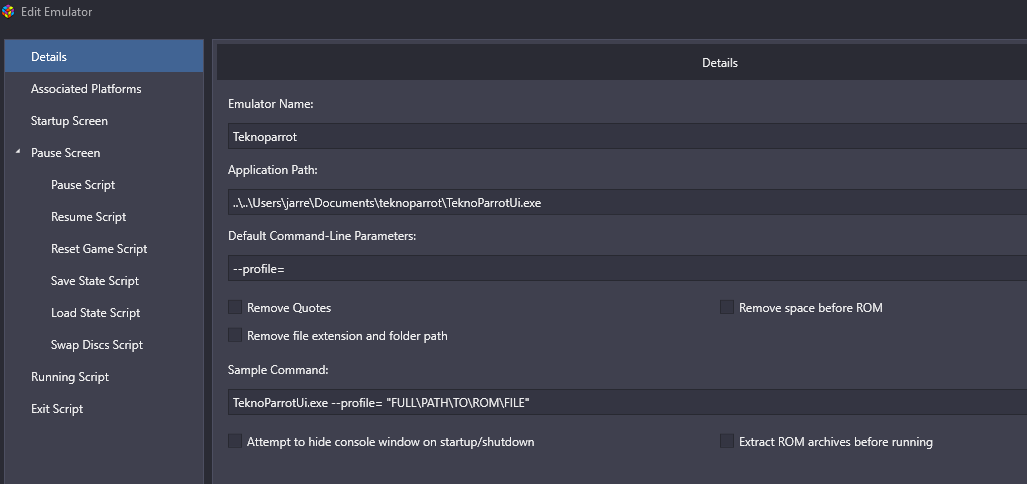Click the Emulator Name field with Teknoparrot
Viewport: 1027px width, 484px height.
627,136
